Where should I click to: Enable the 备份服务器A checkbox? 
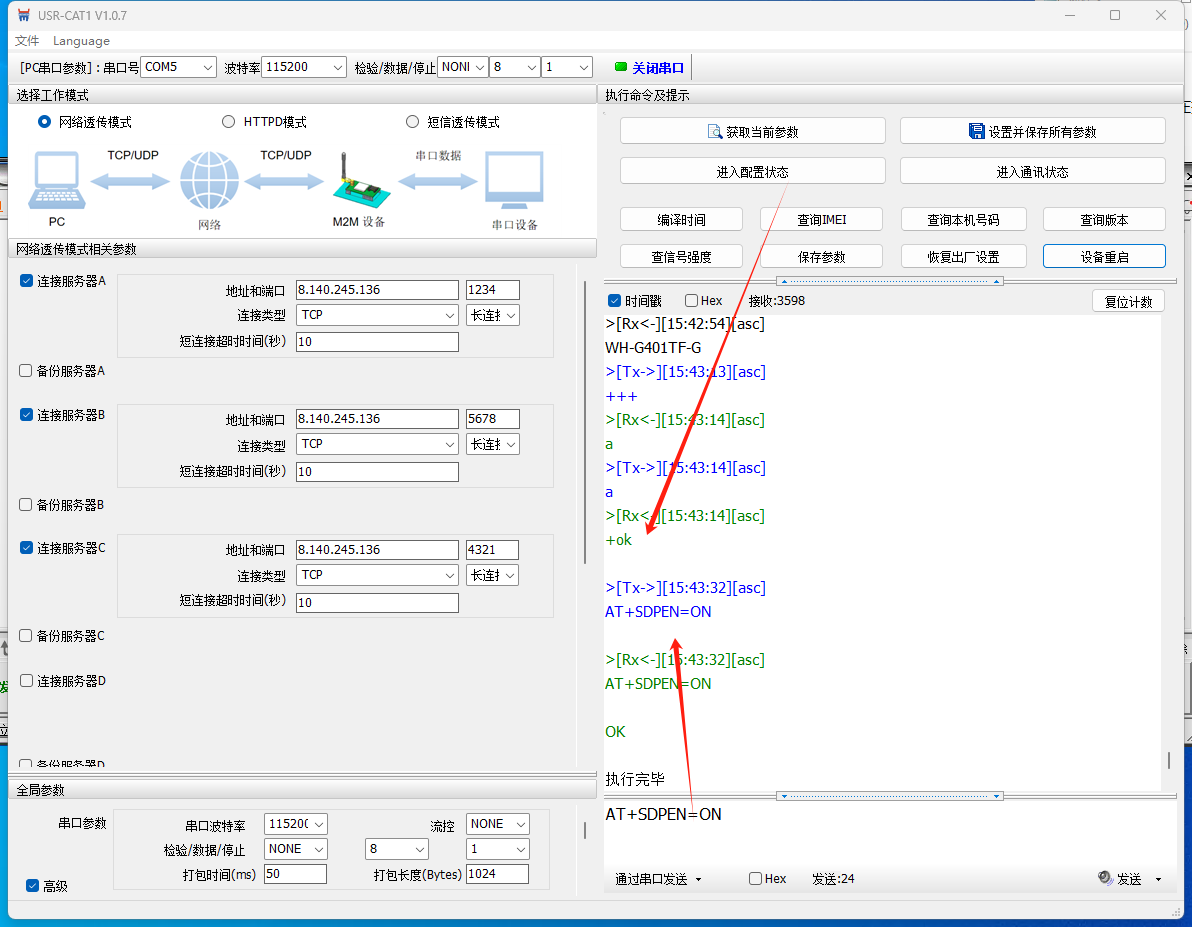[26, 370]
